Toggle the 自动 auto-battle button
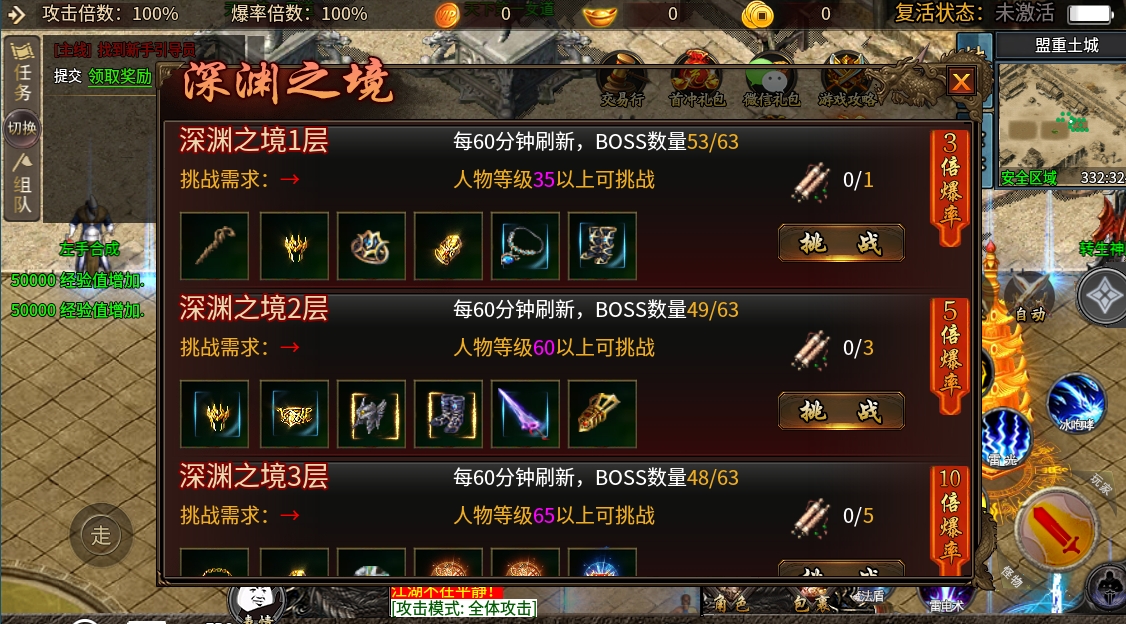 pyautogui.click(x=1028, y=300)
